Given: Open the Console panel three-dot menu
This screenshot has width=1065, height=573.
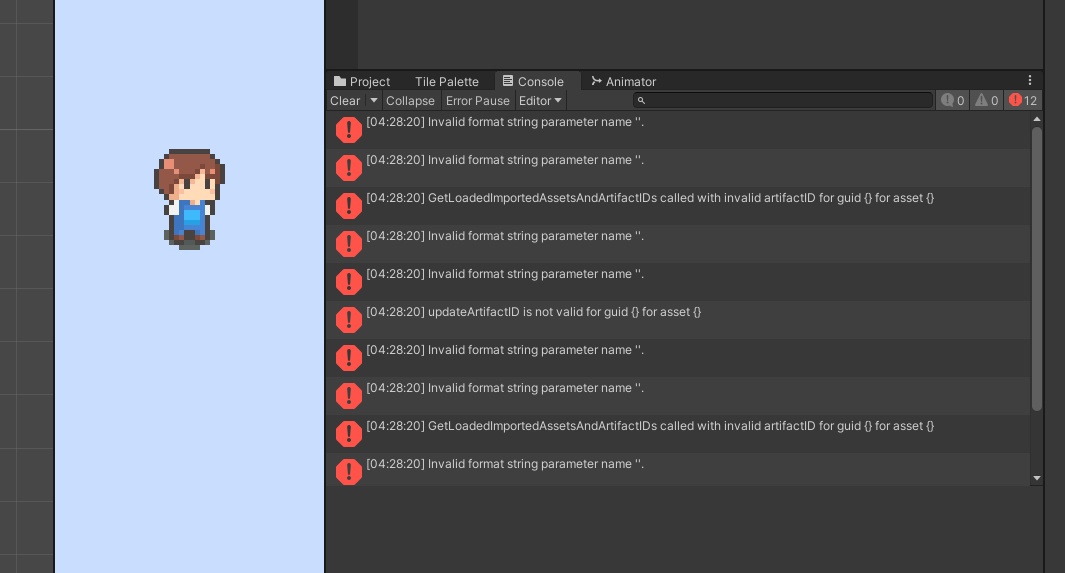Looking at the screenshot, I should (1030, 80).
